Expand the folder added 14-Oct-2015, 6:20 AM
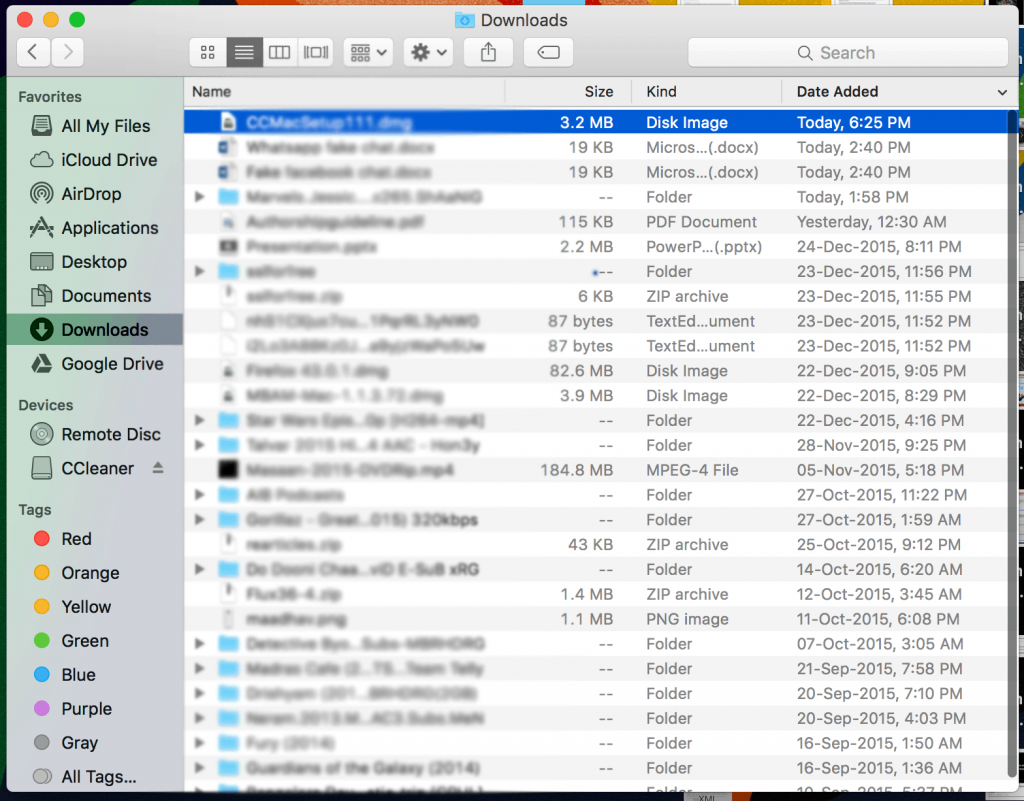The width and height of the screenshot is (1024, 801). pos(200,569)
